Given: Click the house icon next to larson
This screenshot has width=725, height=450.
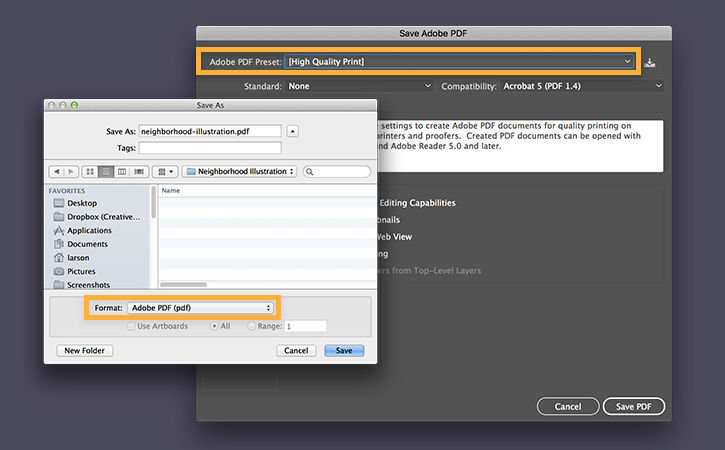Looking at the screenshot, I should click(59, 258).
